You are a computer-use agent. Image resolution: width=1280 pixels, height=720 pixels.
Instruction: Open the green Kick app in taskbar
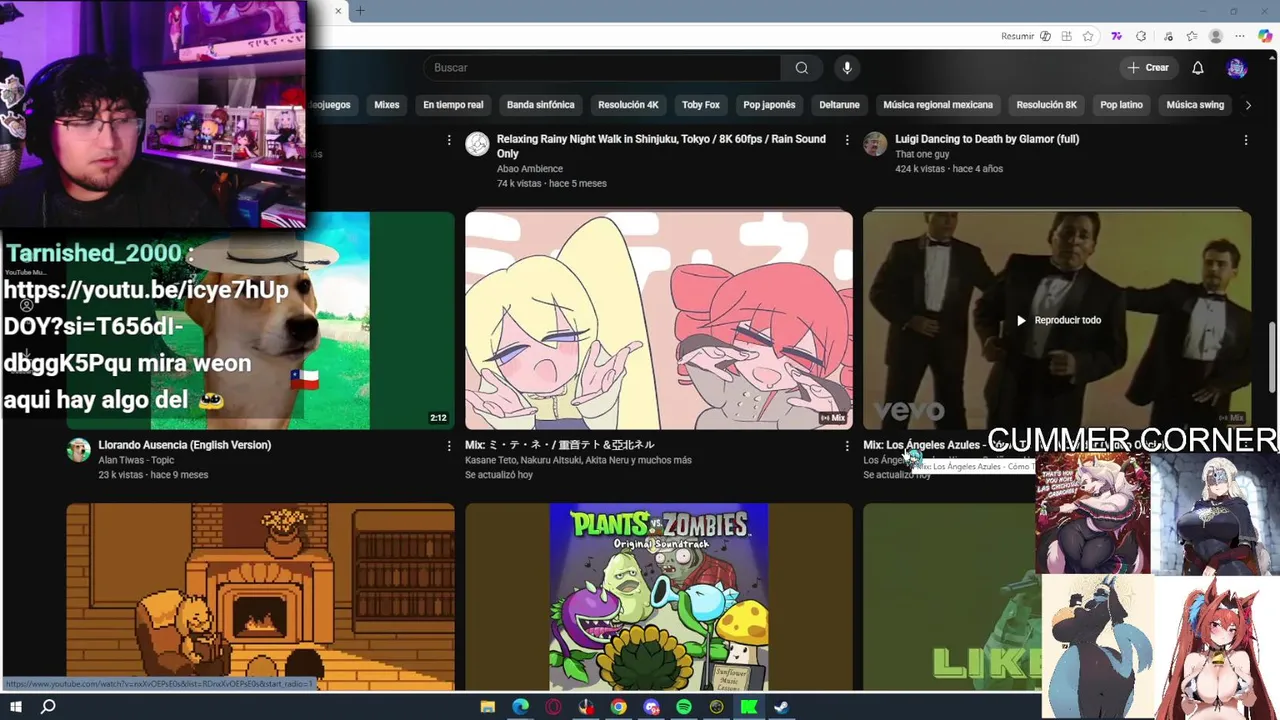pyautogui.click(x=749, y=707)
